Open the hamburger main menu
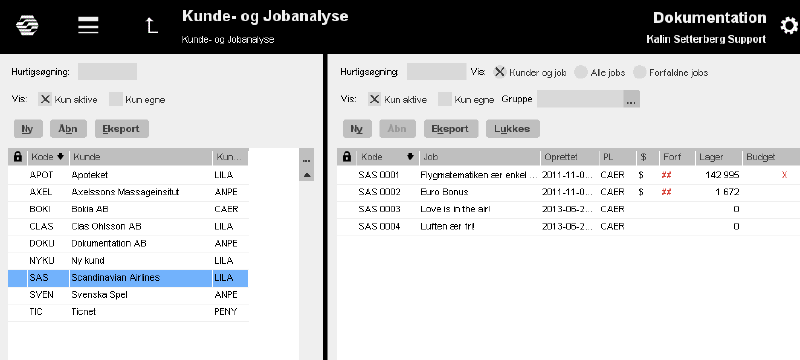Screen dimensions: 800x360 (88, 24)
